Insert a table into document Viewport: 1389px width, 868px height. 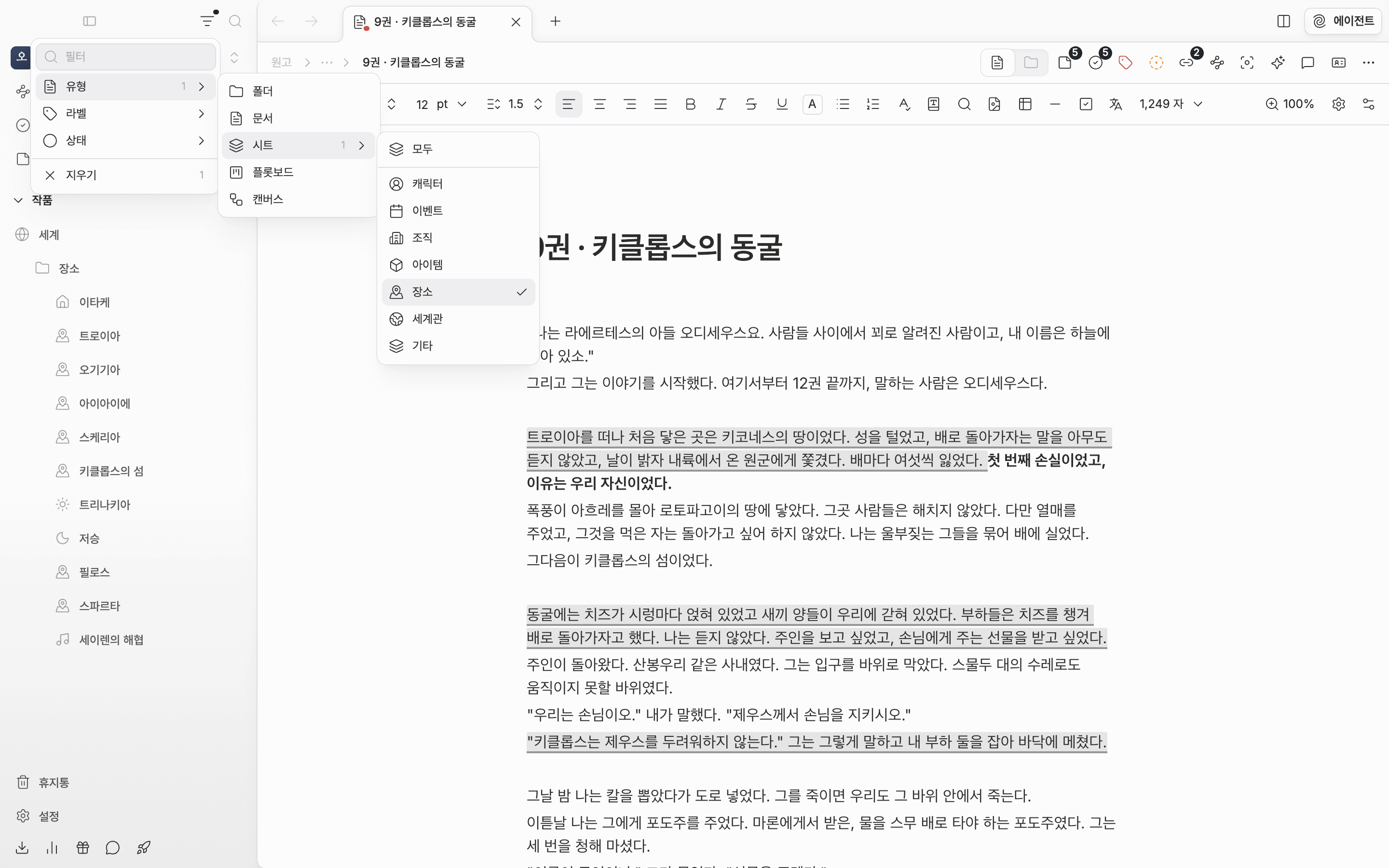[x=1025, y=104]
